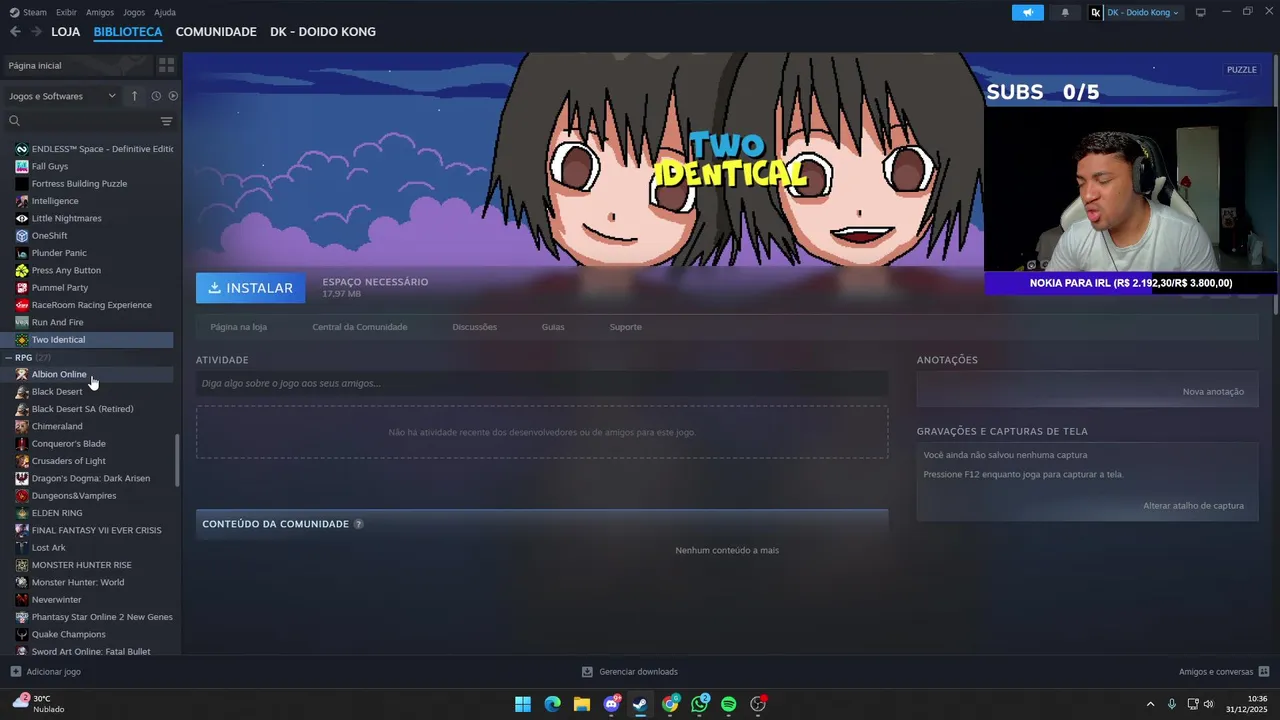Open Microsoft Edge from taskbar
Screen dimensions: 1280x720
[x=552, y=704]
